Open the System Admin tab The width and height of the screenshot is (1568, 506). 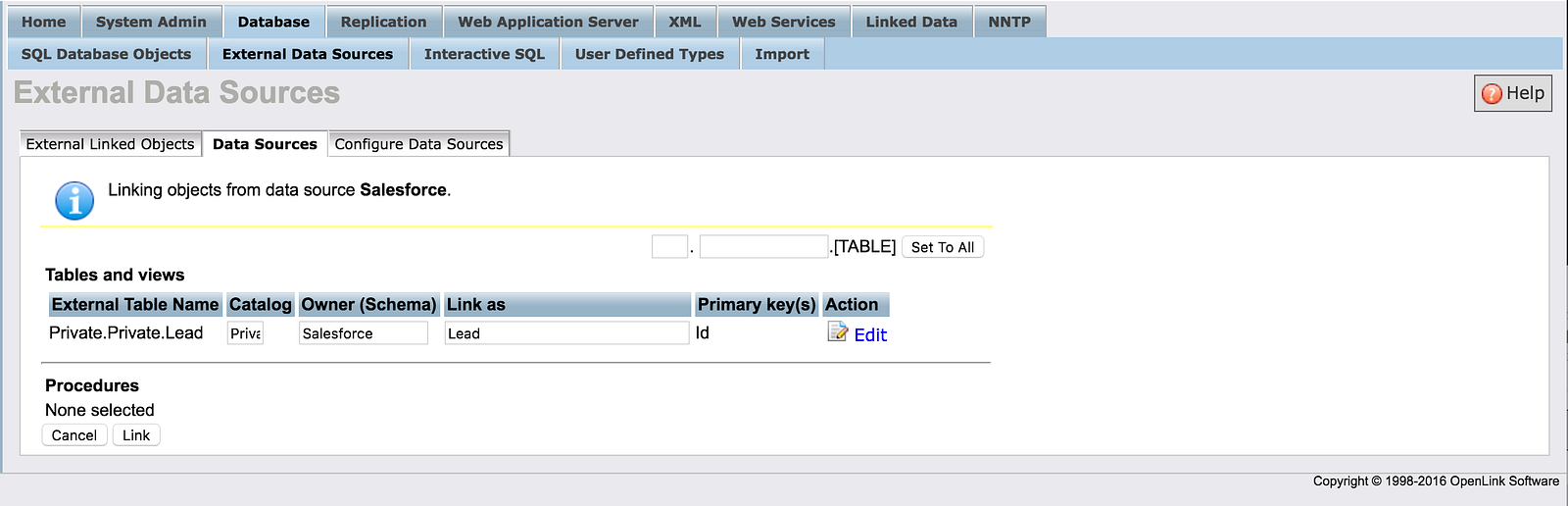pyautogui.click(x=151, y=22)
